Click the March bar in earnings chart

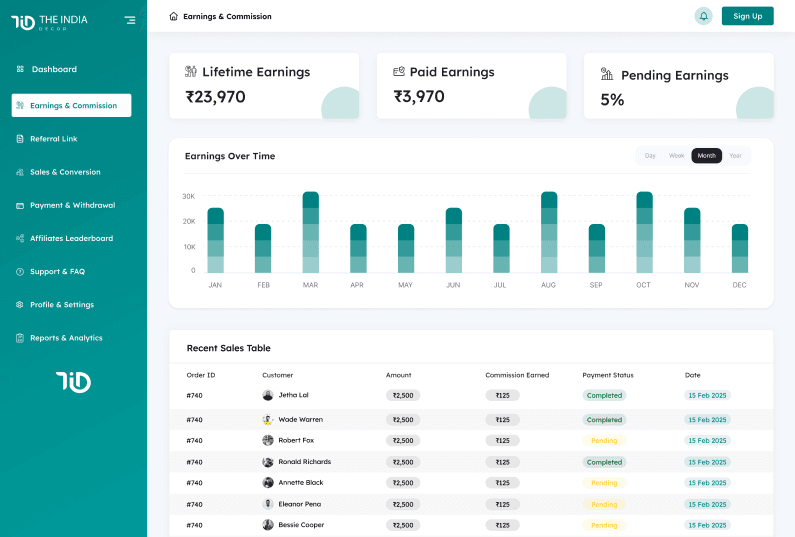(x=310, y=232)
